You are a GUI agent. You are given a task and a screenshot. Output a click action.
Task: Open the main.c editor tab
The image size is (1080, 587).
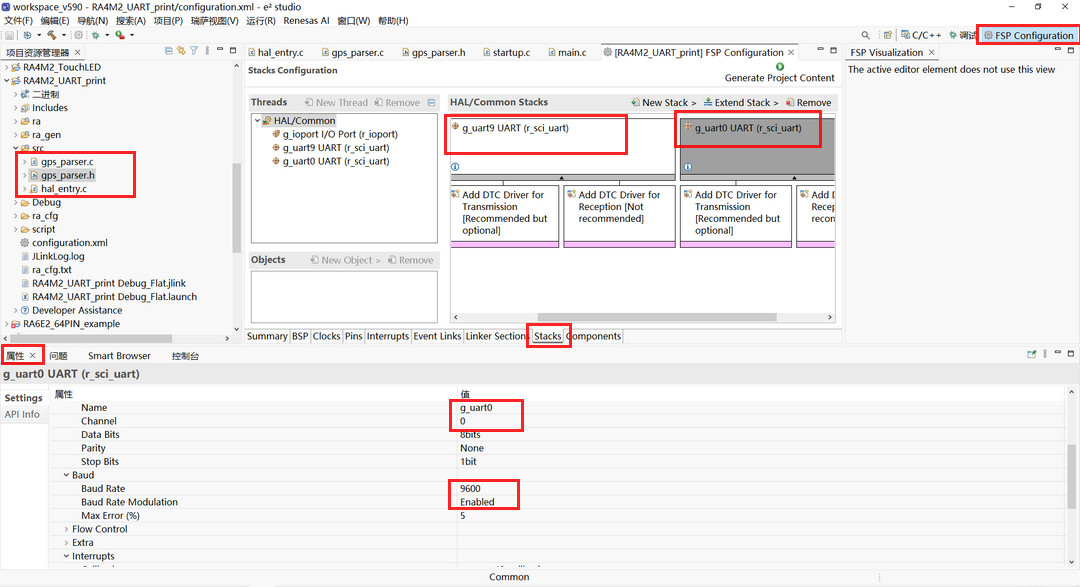coord(567,52)
